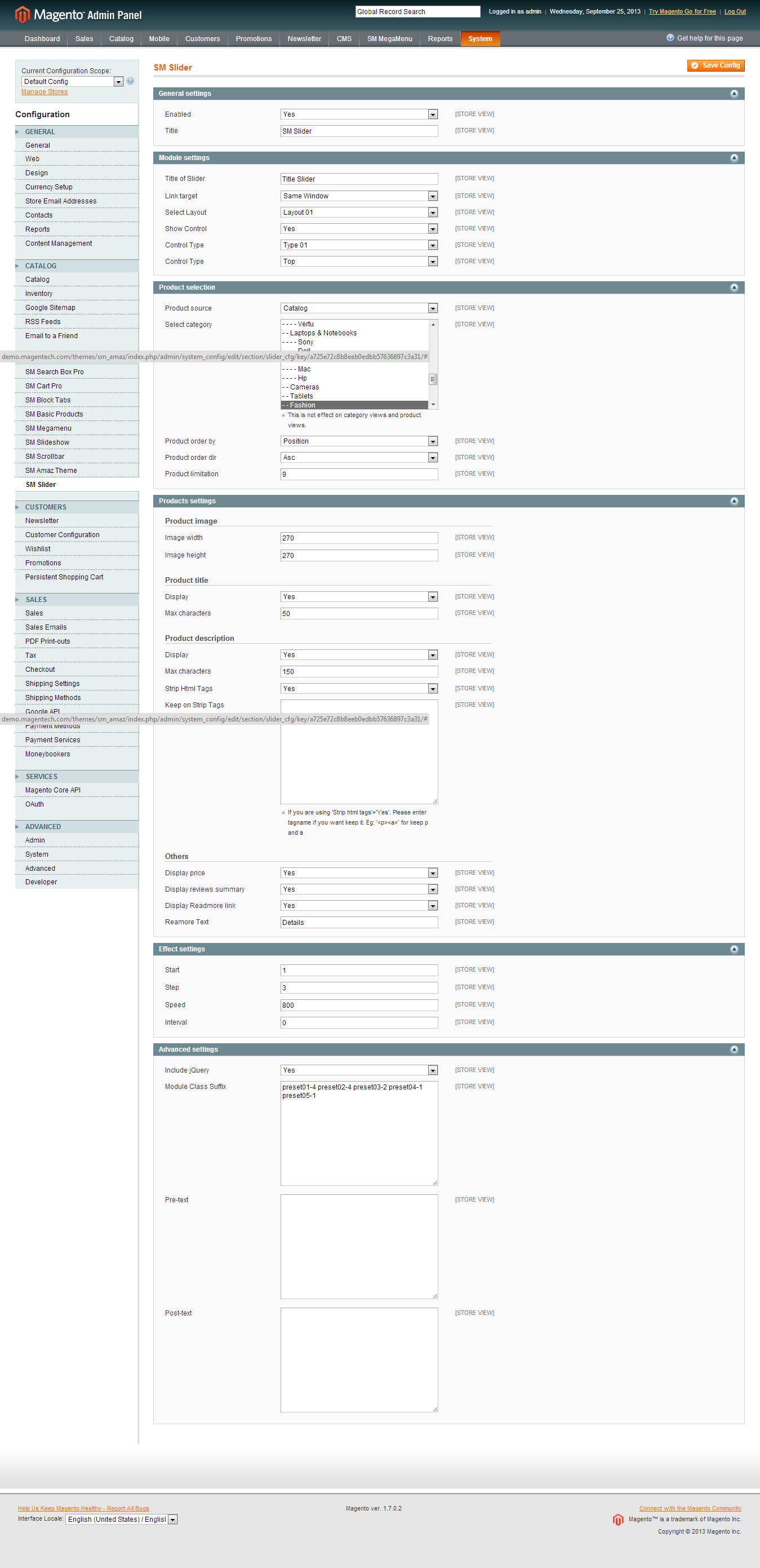
Task: Collapse the Advanced settings section
Action: coord(734,1049)
